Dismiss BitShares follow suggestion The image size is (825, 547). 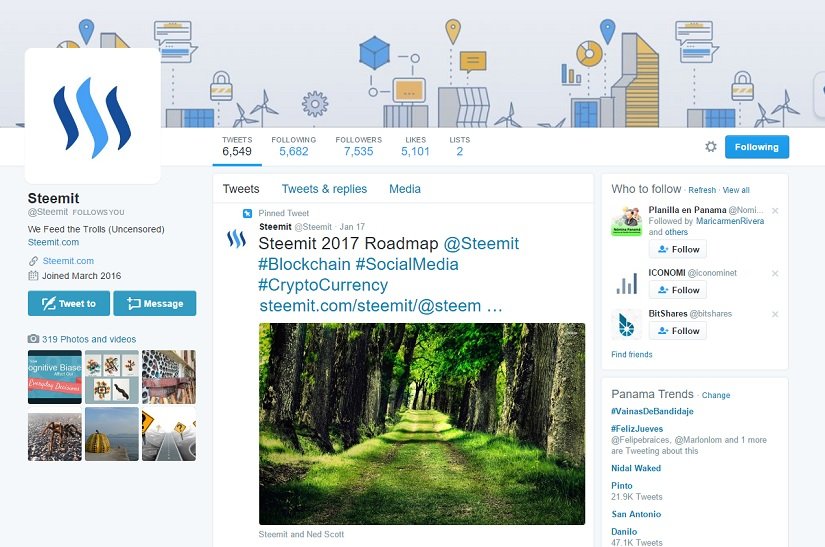tap(775, 314)
